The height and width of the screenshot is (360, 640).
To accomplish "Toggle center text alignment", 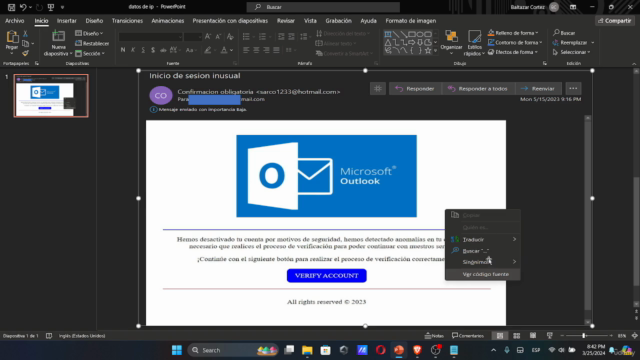I will pos(256,50).
